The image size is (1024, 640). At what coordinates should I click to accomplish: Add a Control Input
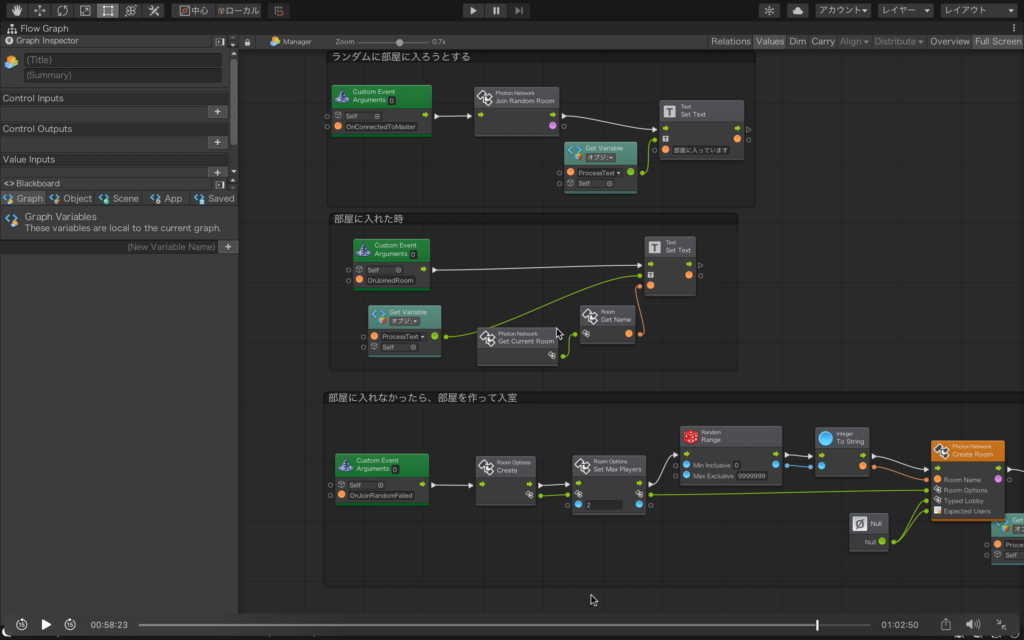click(x=217, y=112)
